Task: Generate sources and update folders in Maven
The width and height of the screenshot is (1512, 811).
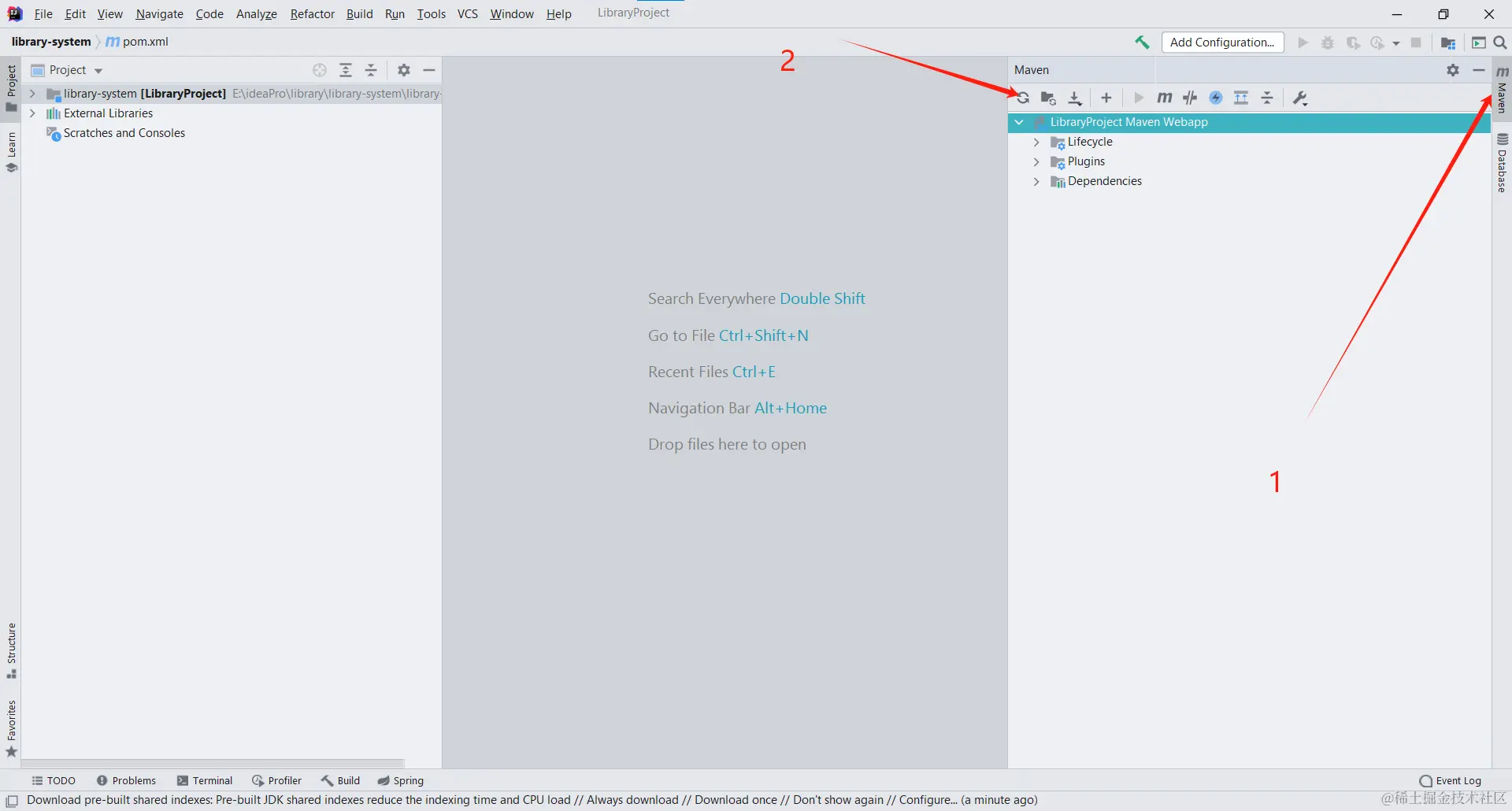Action: click(x=1048, y=98)
